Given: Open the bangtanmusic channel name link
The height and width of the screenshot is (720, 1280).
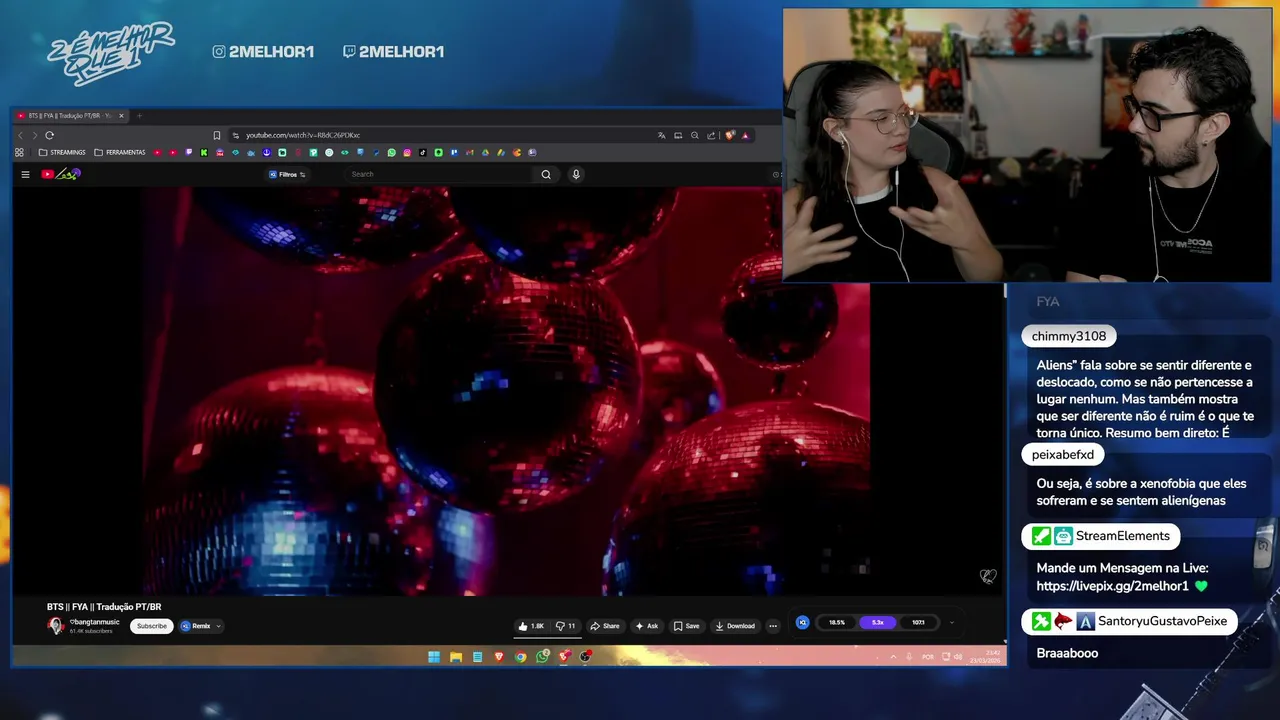Looking at the screenshot, I should point(94,622).
